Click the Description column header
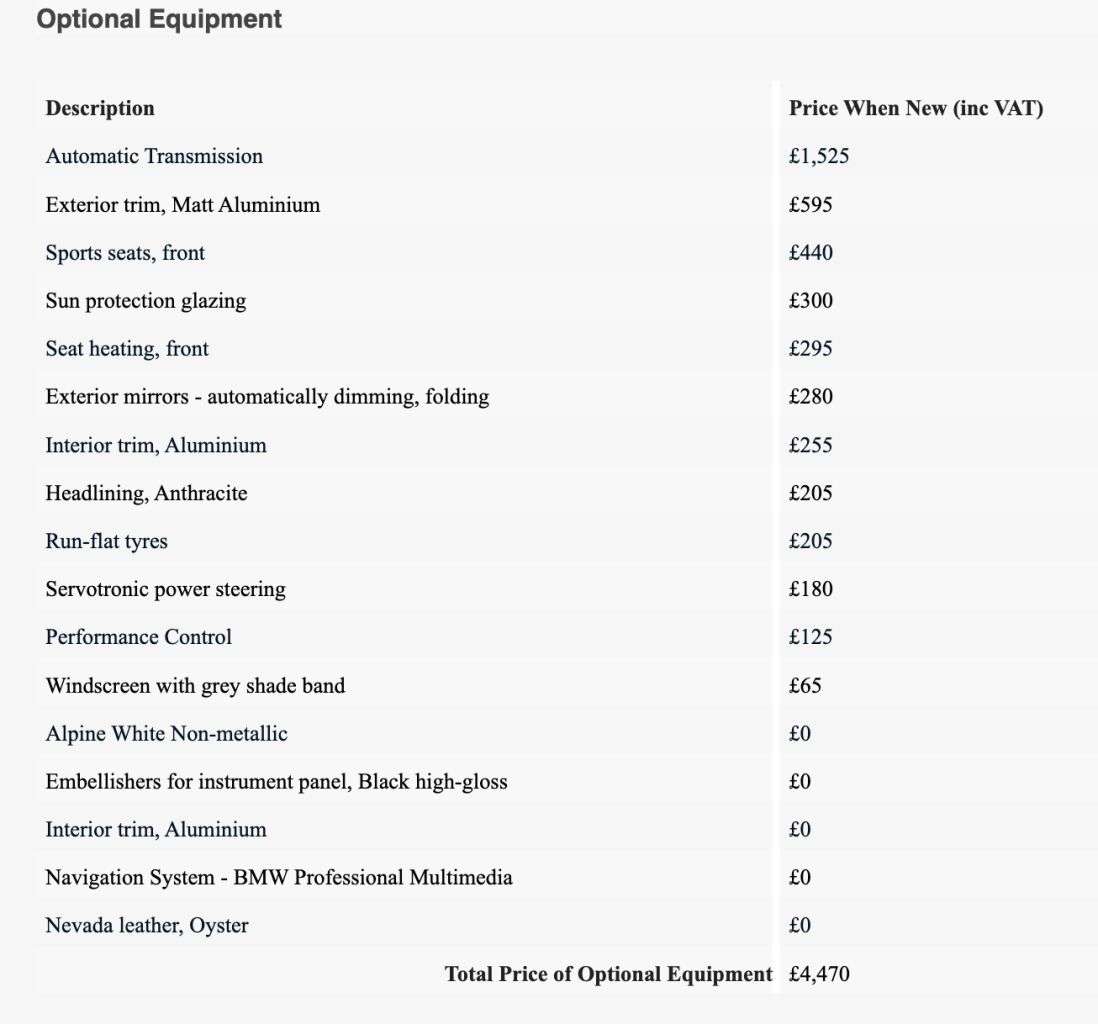The height and width of the screenshot is (1024, 1098). click(100, 108)
